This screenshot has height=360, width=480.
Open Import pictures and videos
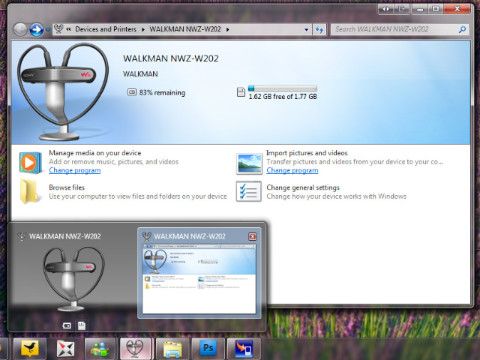tap(307, 153)
